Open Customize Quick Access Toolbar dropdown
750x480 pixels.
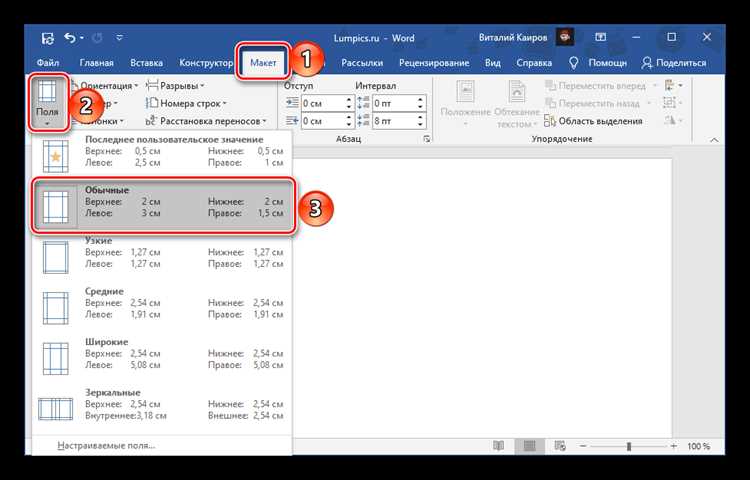[120, 38]
